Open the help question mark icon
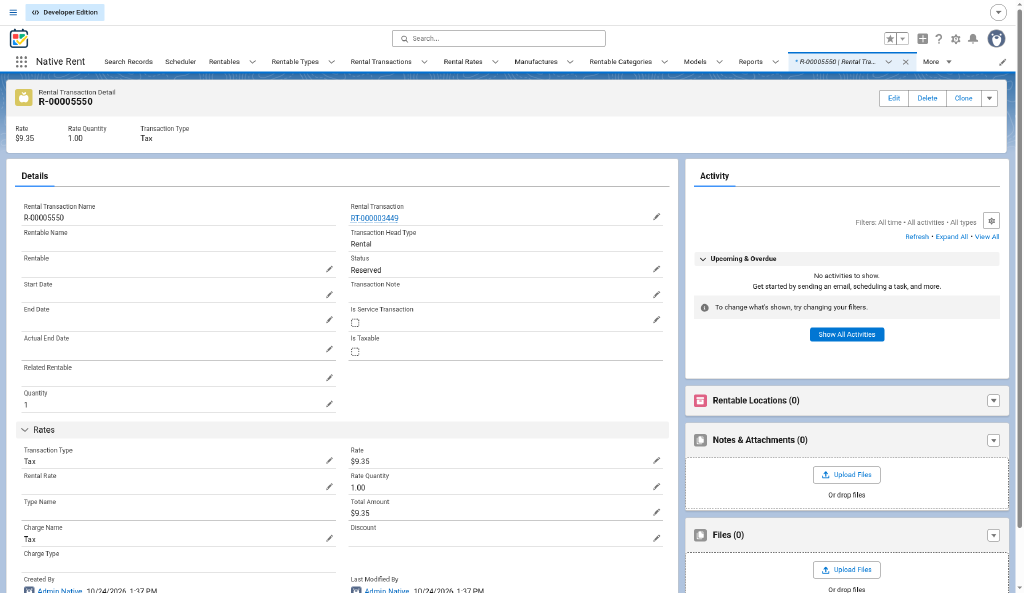The image size is (1024, 593). [x=938, y=39]
